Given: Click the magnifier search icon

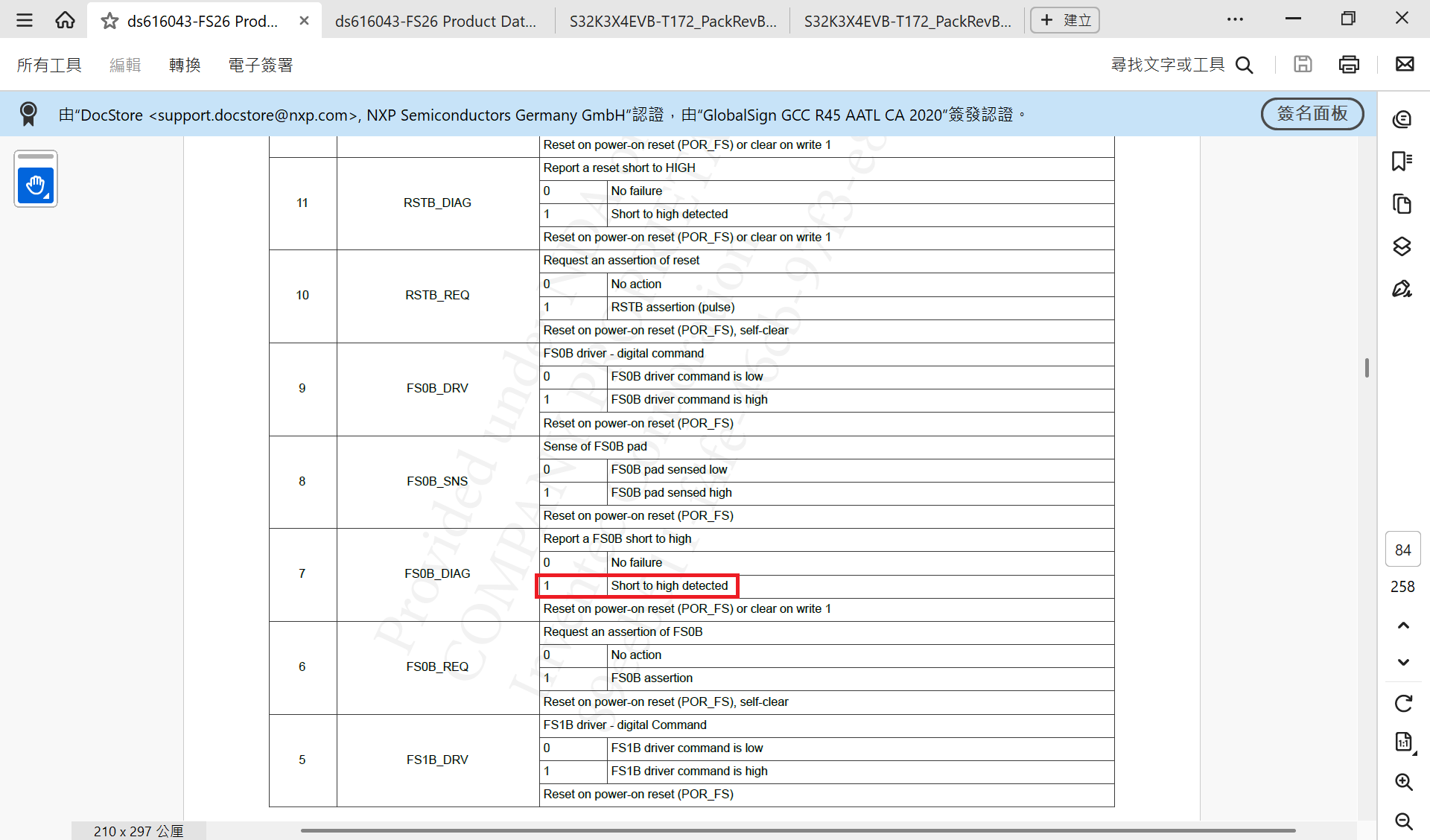Looking at the screenshot, I should [1245, 65].
